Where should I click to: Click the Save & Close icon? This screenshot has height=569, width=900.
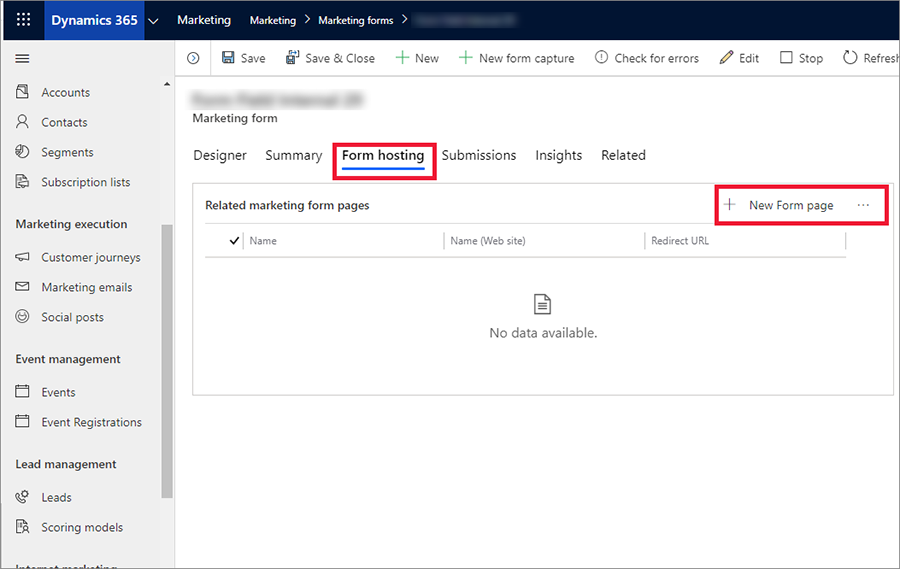pyautogui.click(x=292, y=57)
